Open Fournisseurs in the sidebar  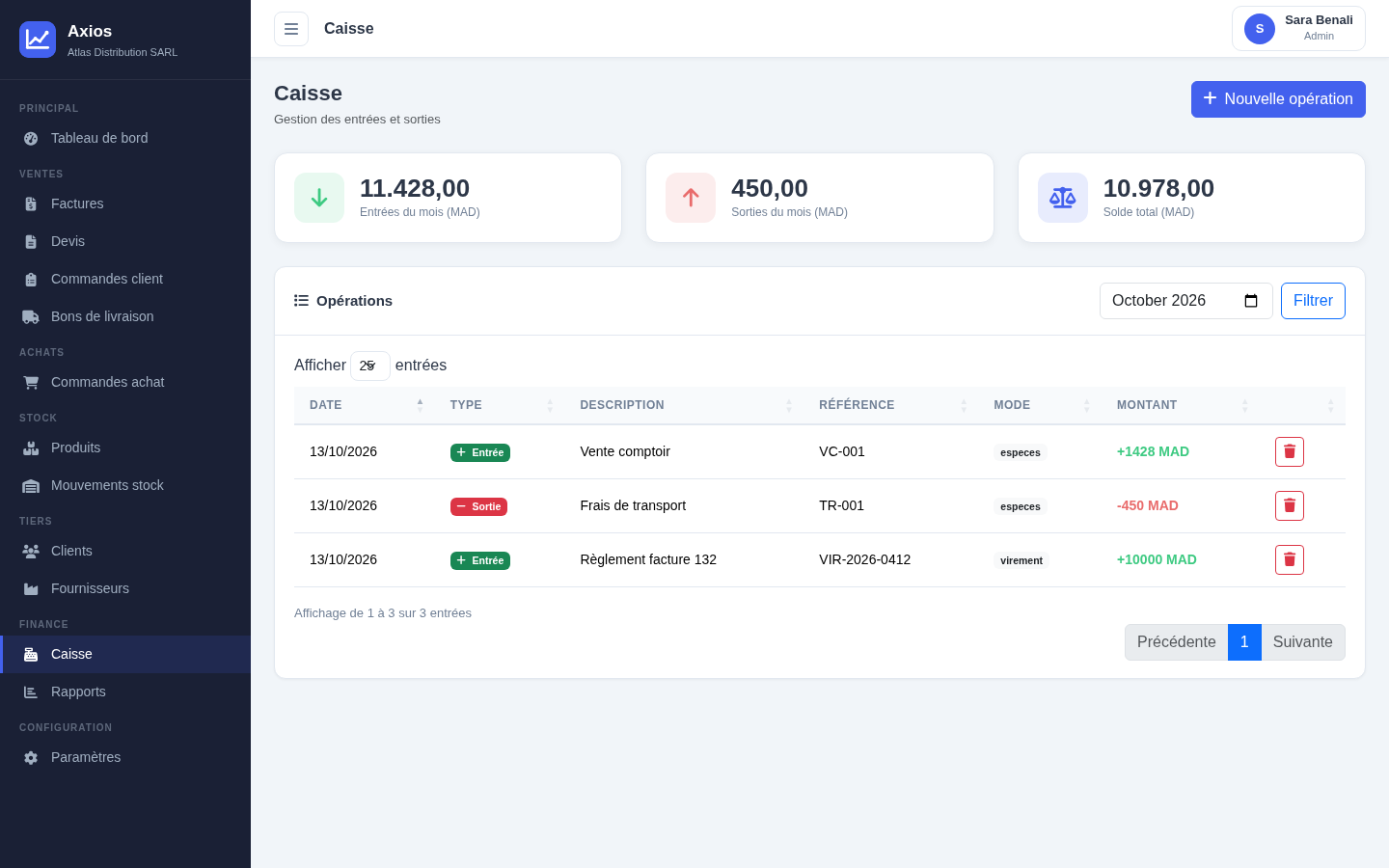coord(125,588)
